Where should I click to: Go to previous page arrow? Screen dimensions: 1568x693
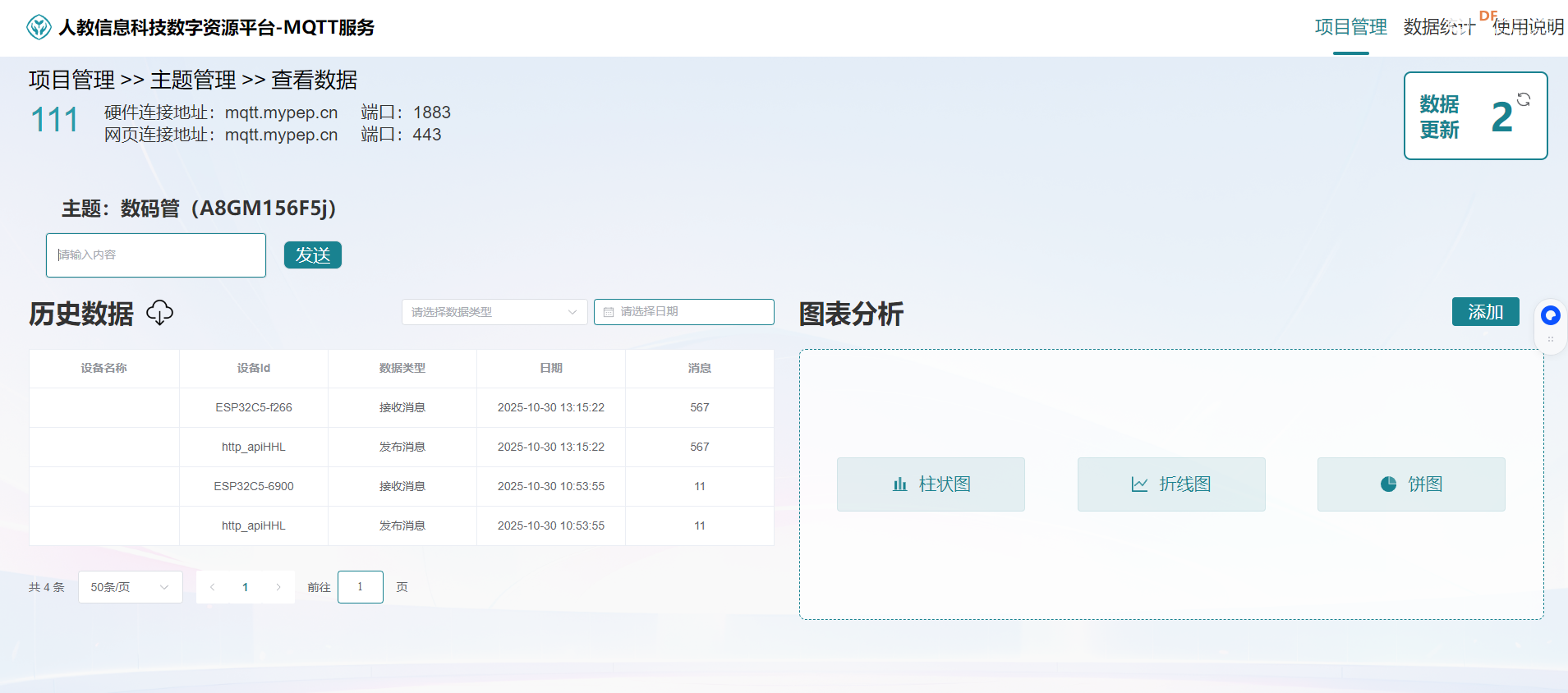point(213,587)
